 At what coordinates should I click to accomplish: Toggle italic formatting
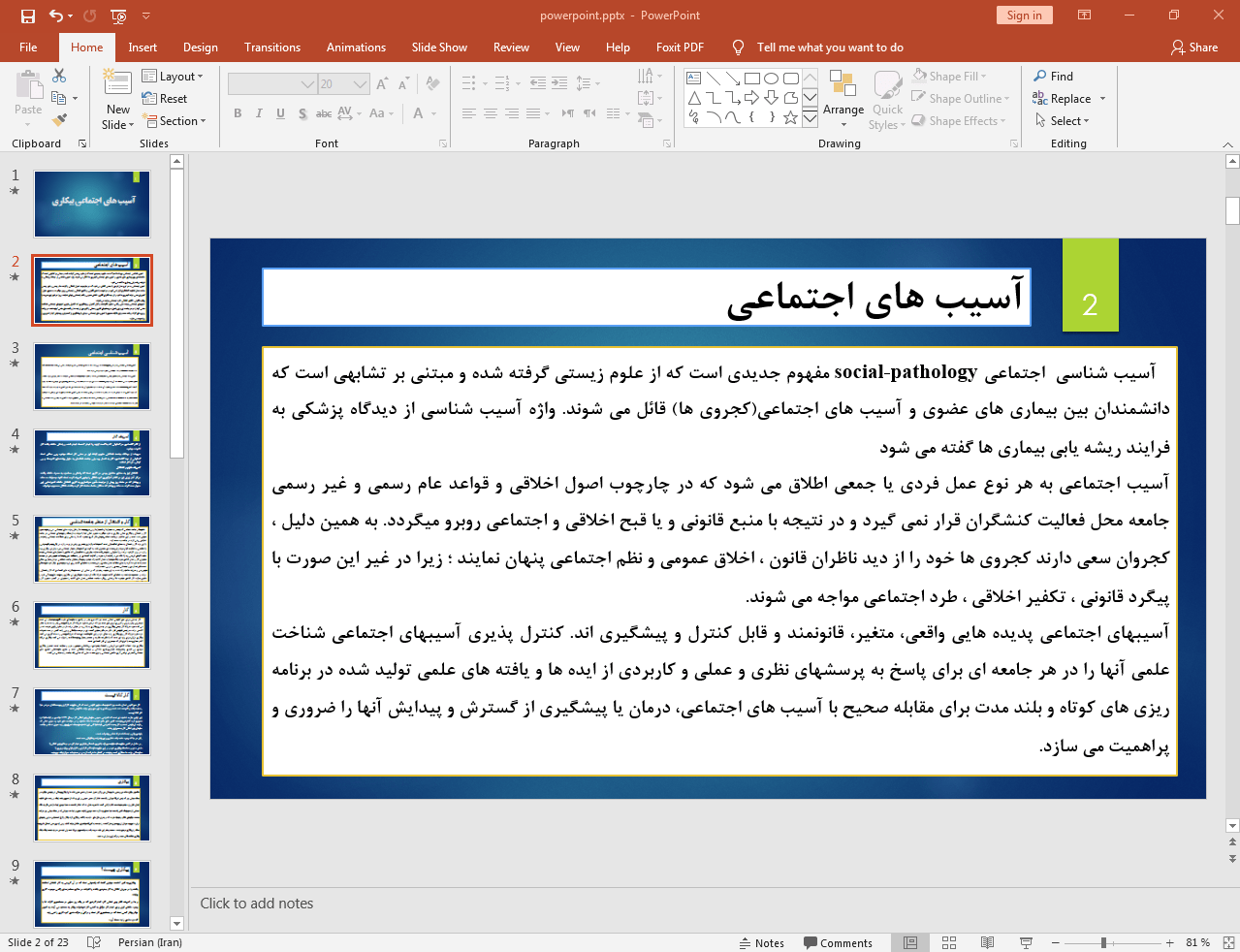tap(259, 113)
